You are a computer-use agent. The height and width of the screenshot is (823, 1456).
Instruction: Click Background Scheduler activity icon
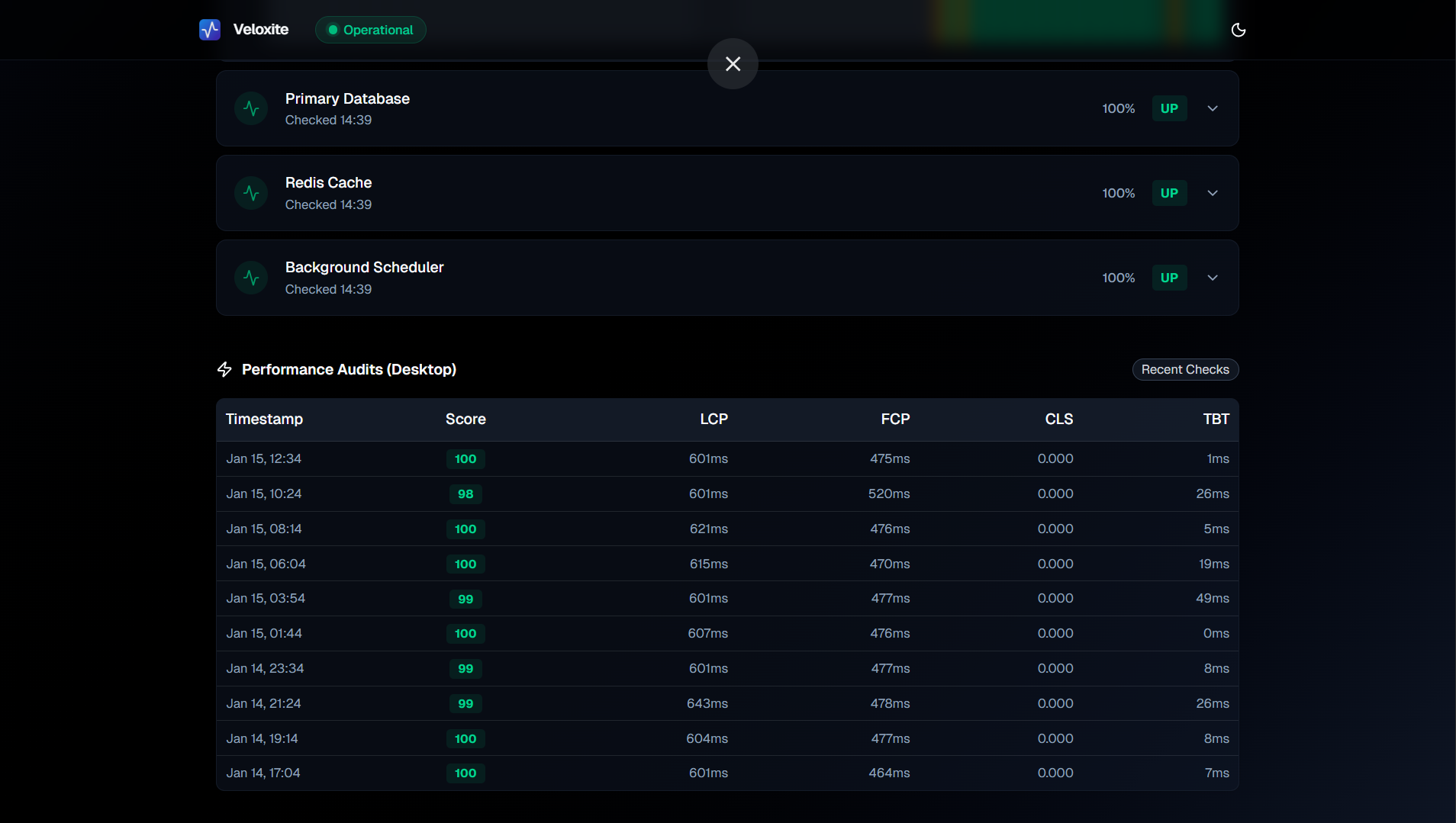[251, 278]
